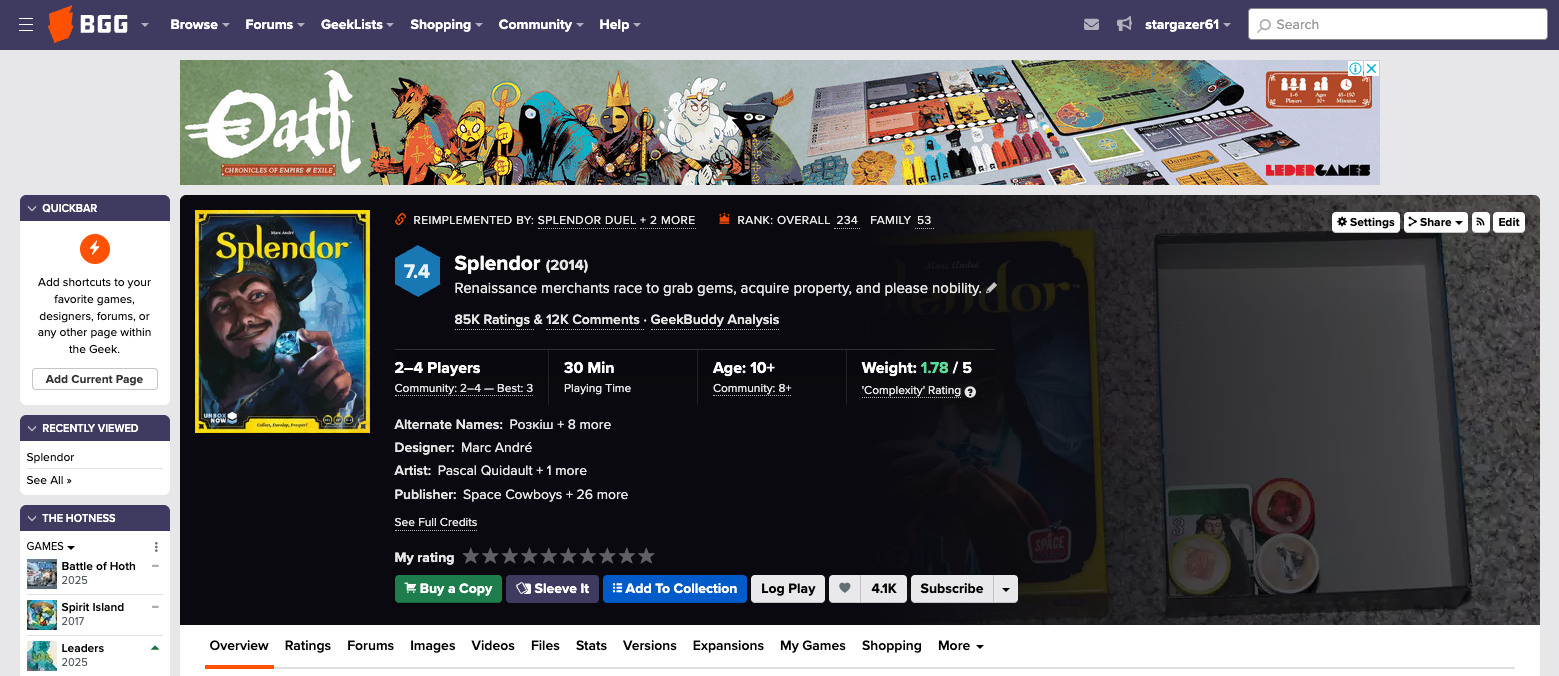
Task: Open the stargazer61 user menu
Action: pos(1187,24)
